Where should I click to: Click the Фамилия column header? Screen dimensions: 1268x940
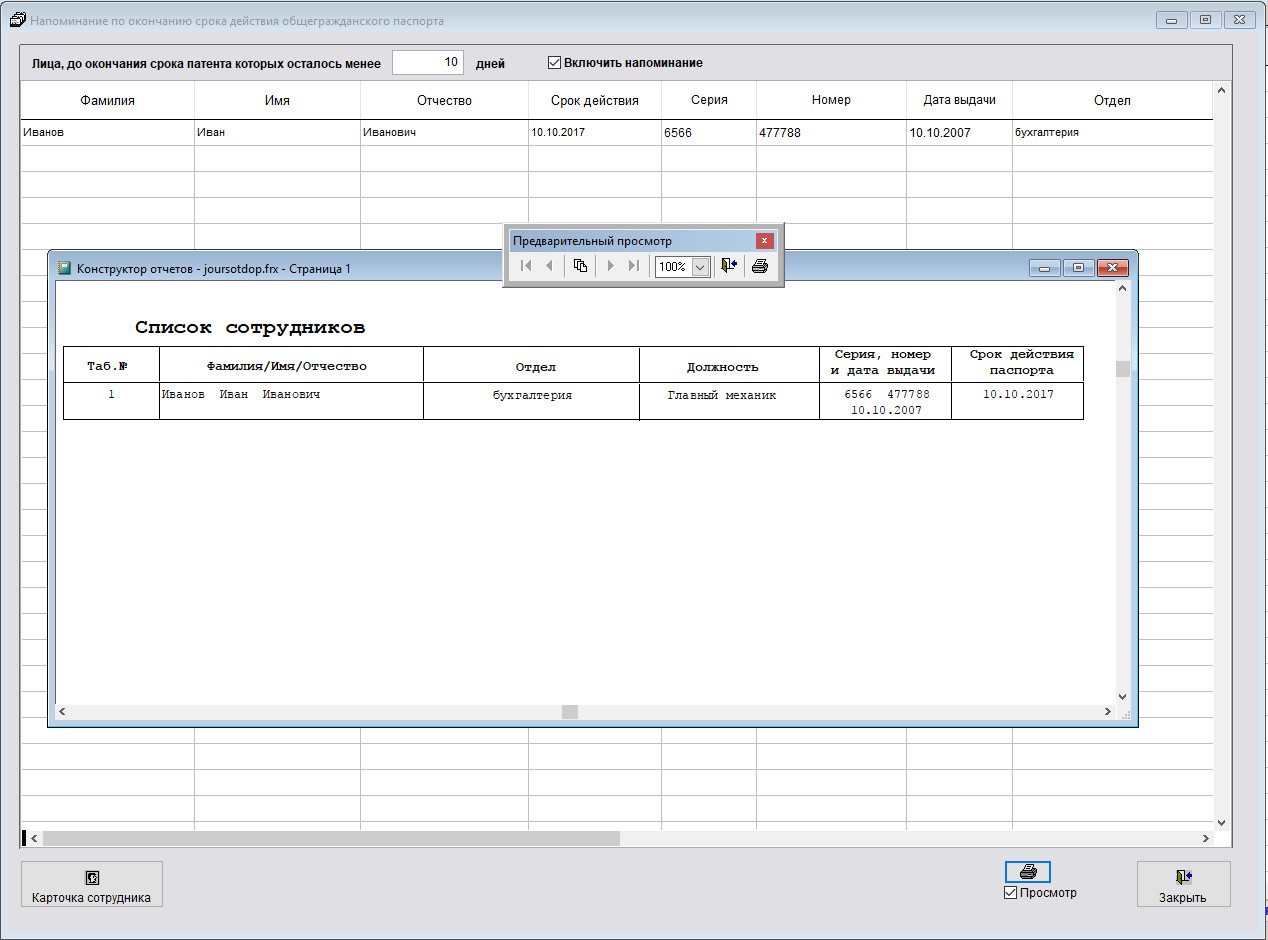(x=107, y=100)
